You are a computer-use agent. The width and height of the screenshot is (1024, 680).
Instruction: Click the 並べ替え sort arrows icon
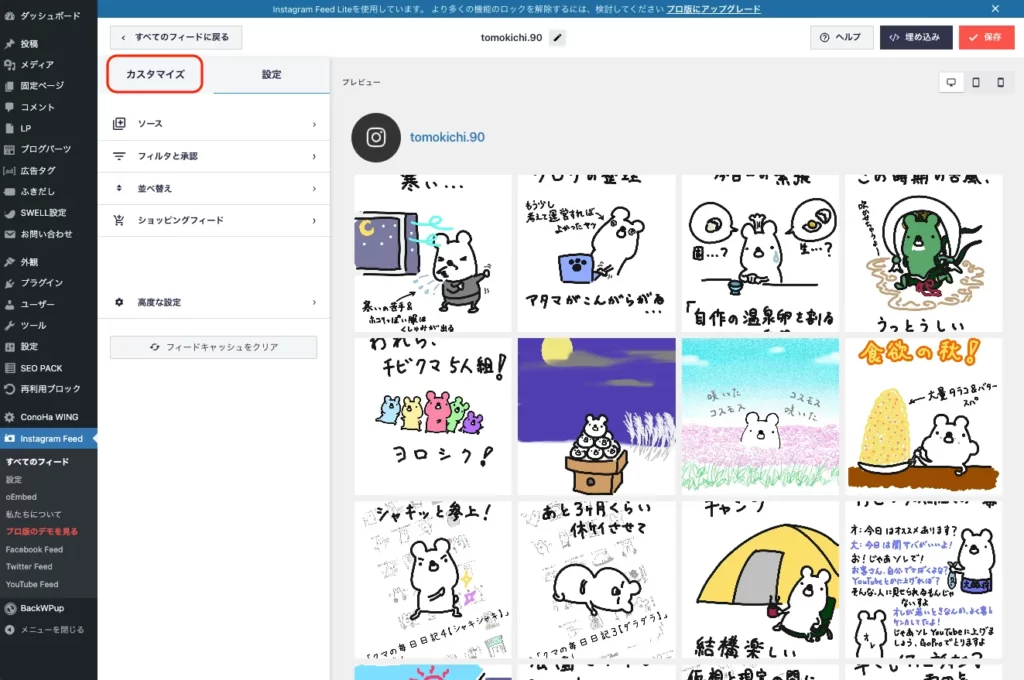[x=119, y=188]
